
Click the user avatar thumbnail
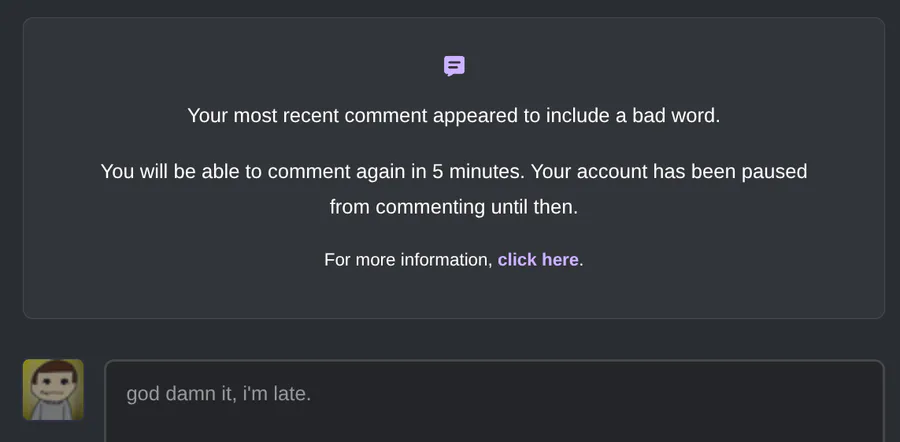click(x=53, y=390)
